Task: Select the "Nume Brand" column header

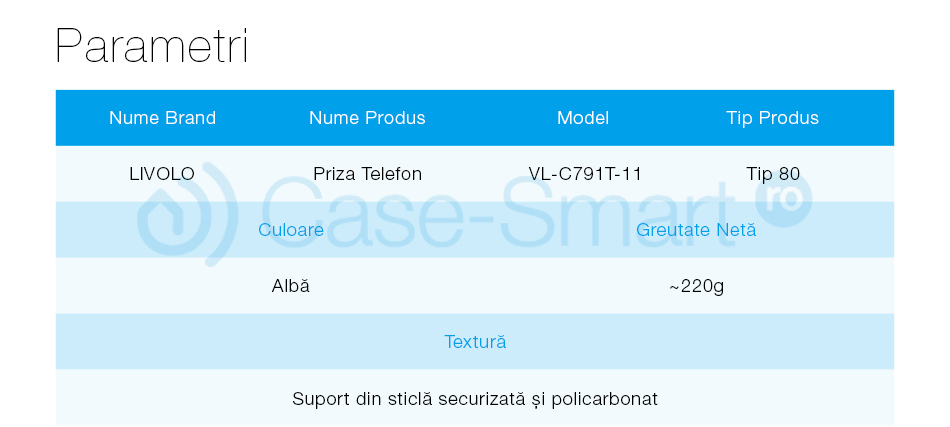Action: tap(162, 118)
